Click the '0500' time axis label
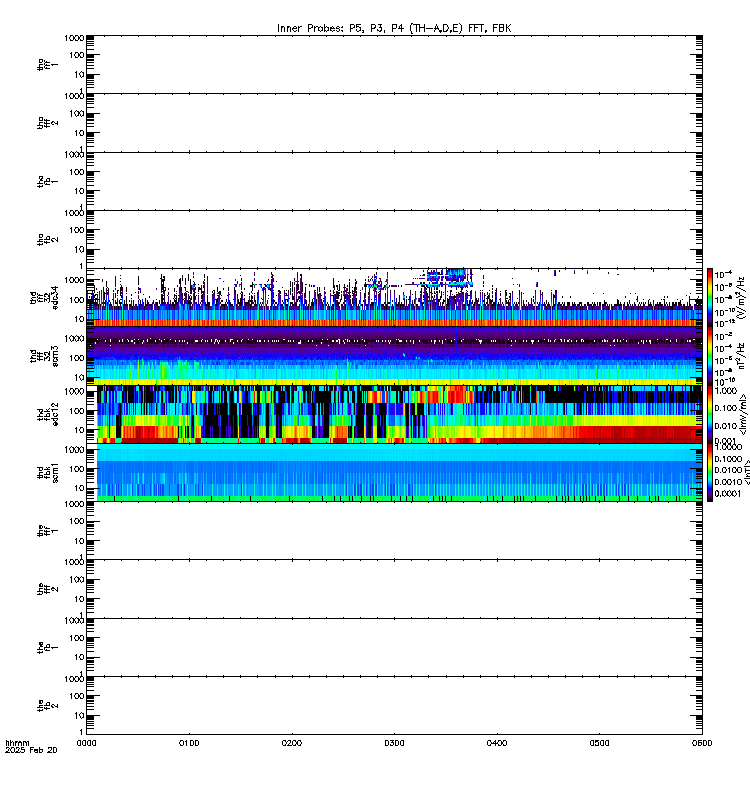The image size is (750, 800). [x=599, y=743]
